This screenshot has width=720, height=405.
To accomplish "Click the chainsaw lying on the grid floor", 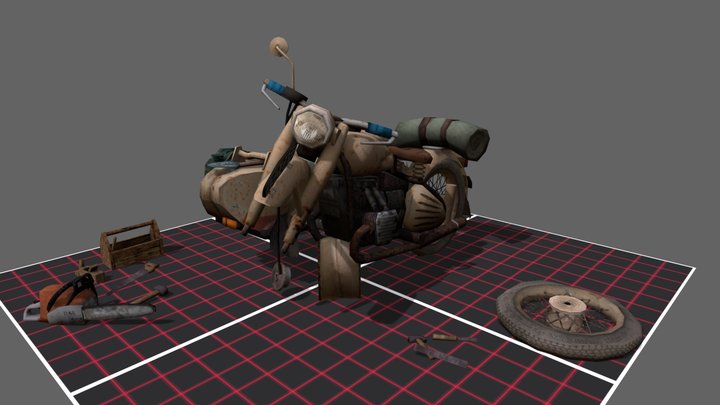I will [x=89, y=302].
